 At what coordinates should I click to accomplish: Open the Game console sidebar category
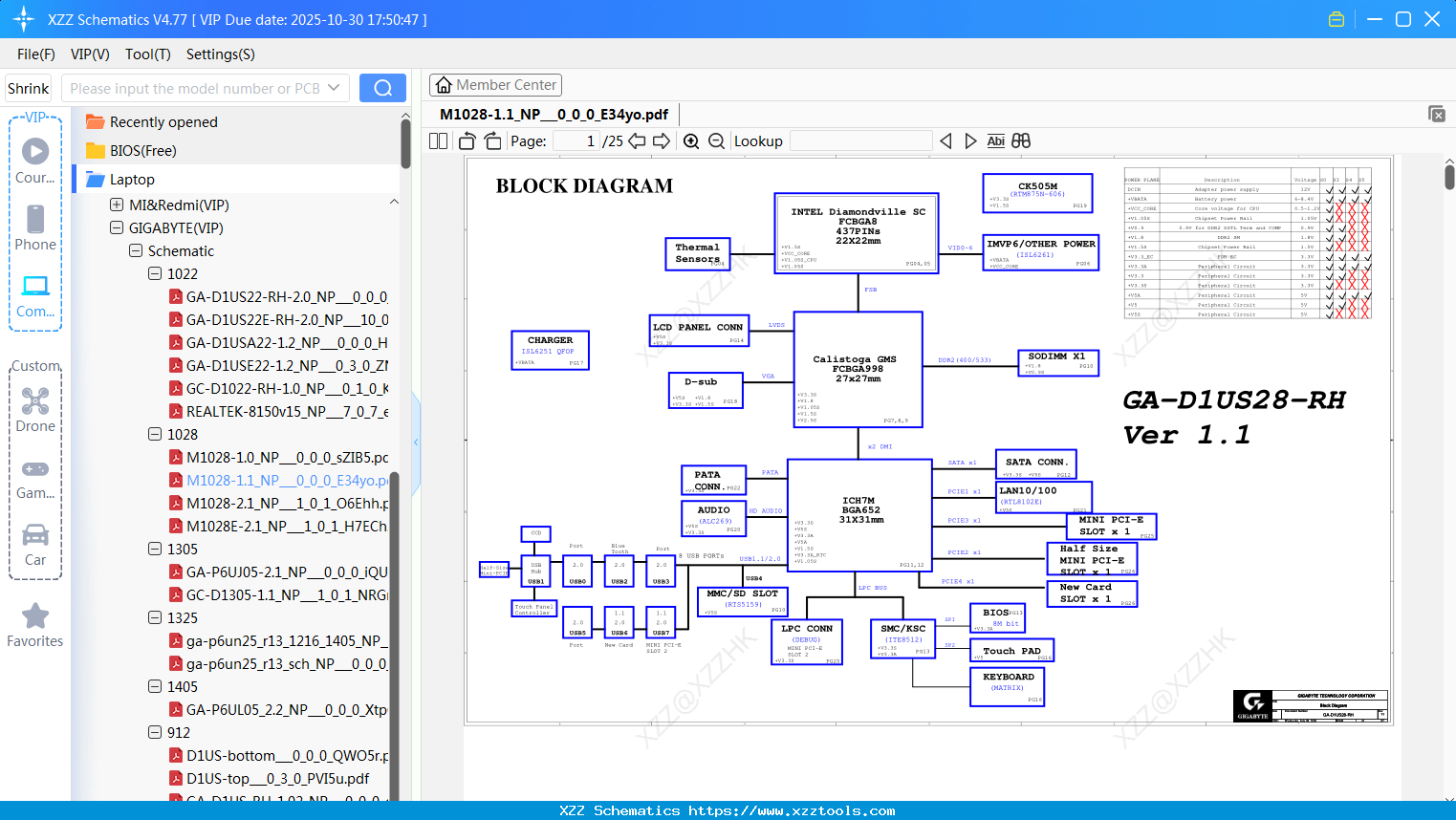(35, 478)
